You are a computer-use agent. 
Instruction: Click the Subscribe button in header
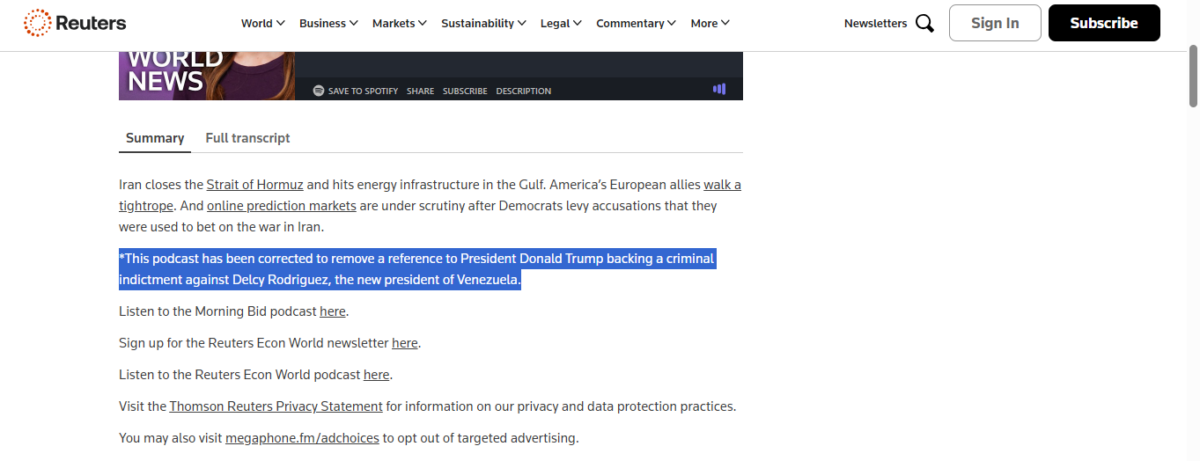(1104, 23)
